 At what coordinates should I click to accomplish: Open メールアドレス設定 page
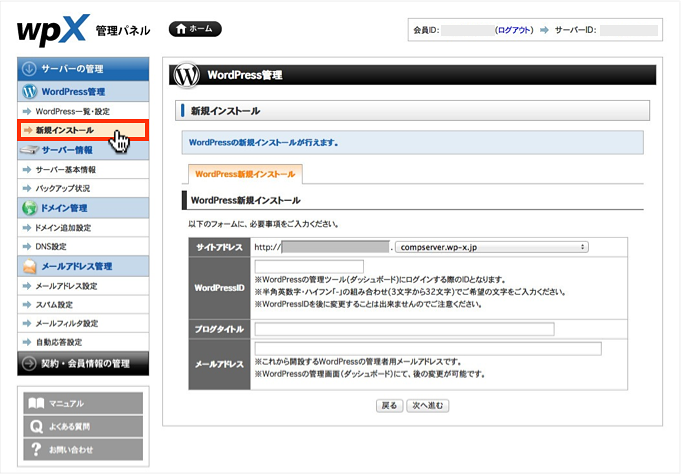(83, 286)
